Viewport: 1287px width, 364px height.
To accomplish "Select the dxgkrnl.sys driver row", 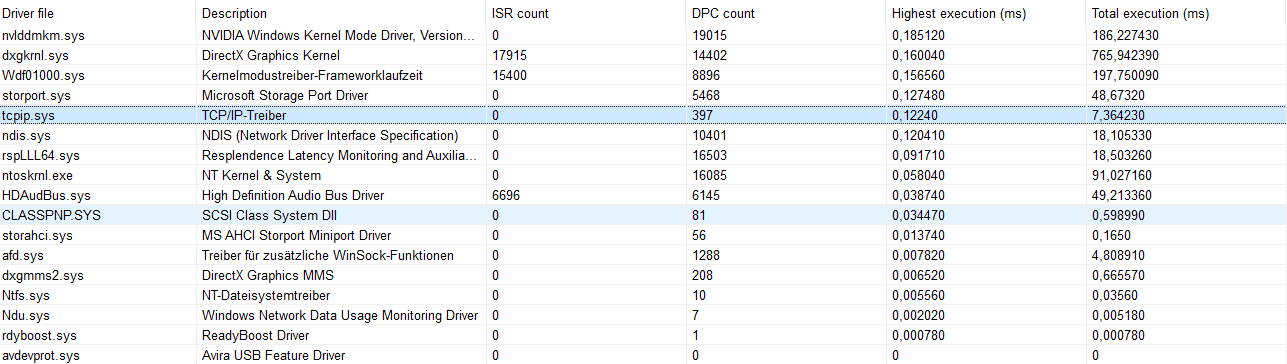I will pos(643,55).
